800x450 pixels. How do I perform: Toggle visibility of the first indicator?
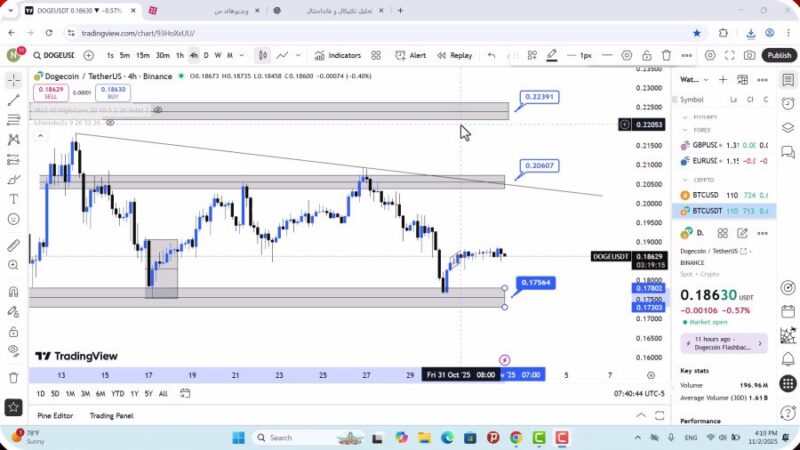(158, 110)
